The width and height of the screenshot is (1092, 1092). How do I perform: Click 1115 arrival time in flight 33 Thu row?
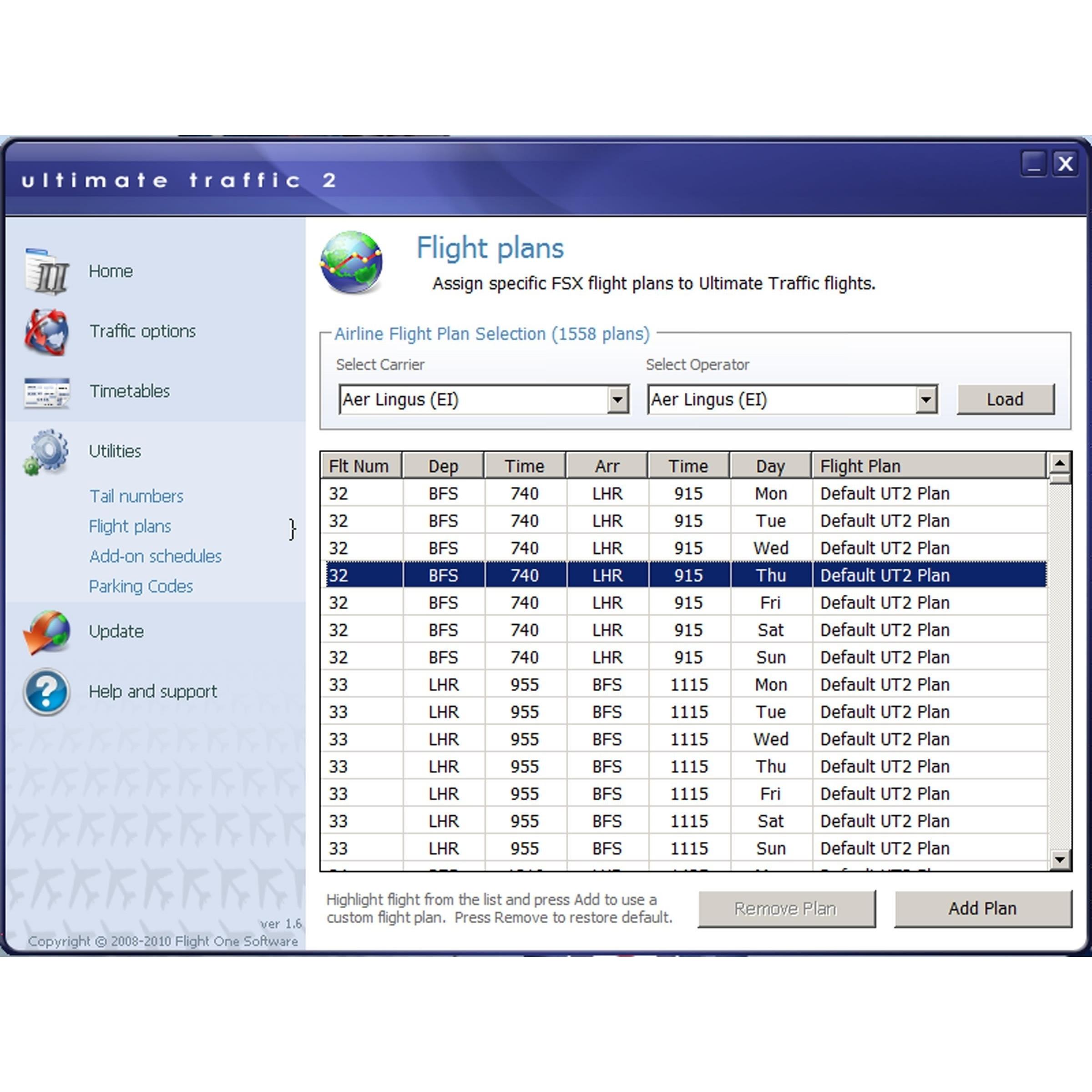coord(689,766)
